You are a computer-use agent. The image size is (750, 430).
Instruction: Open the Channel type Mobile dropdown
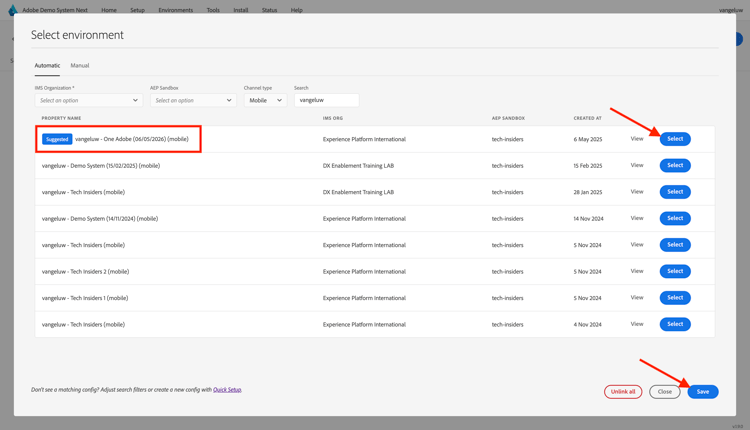265,100
